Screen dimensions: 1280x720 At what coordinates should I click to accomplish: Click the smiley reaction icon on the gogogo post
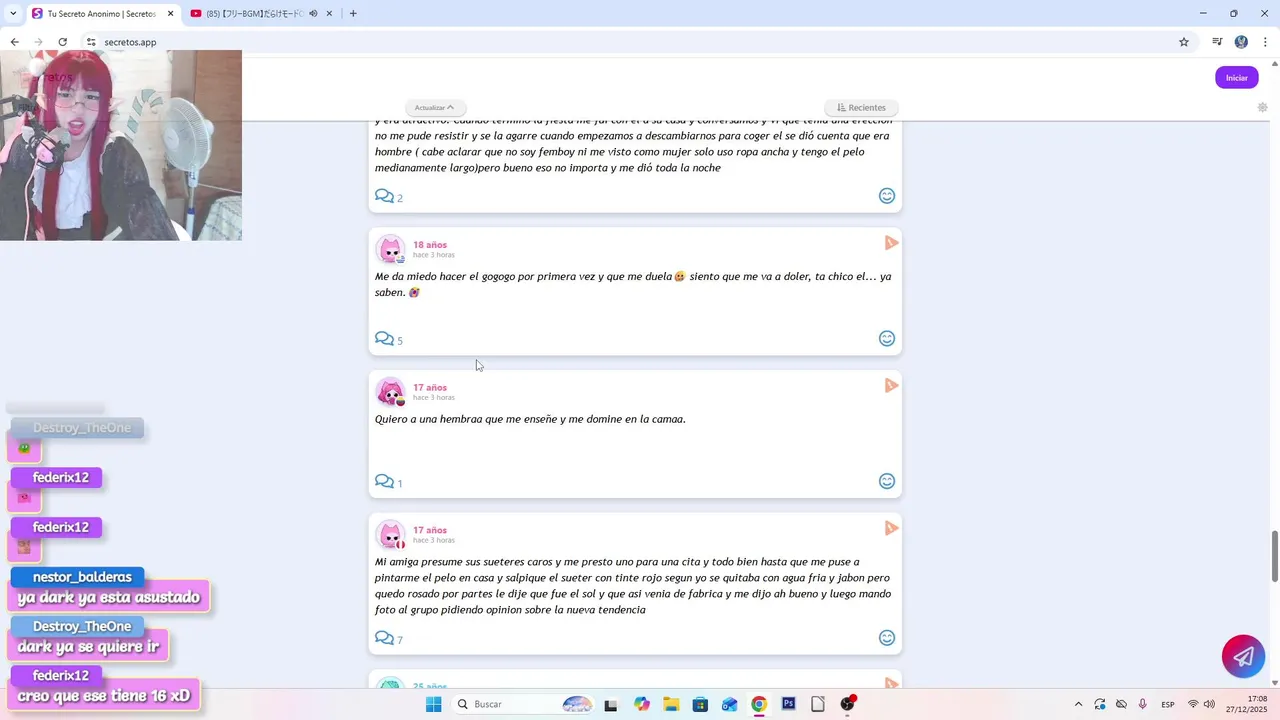click(887, 339)
